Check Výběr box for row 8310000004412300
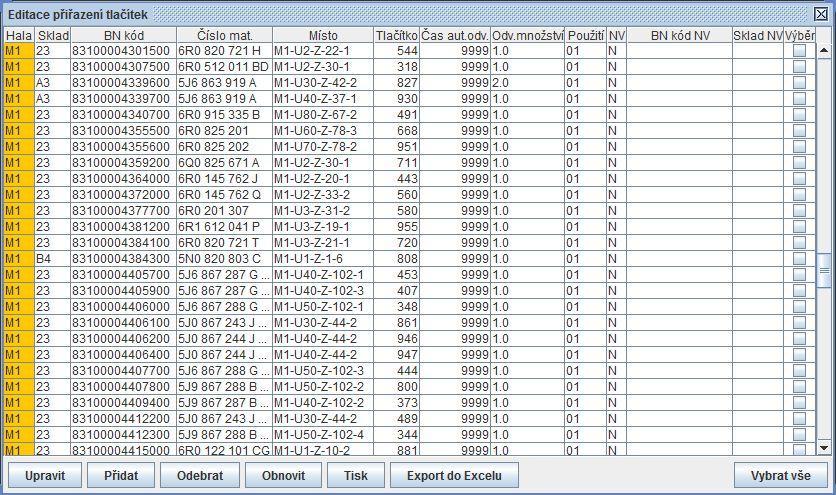836x495 pixels. click(799, 435)
